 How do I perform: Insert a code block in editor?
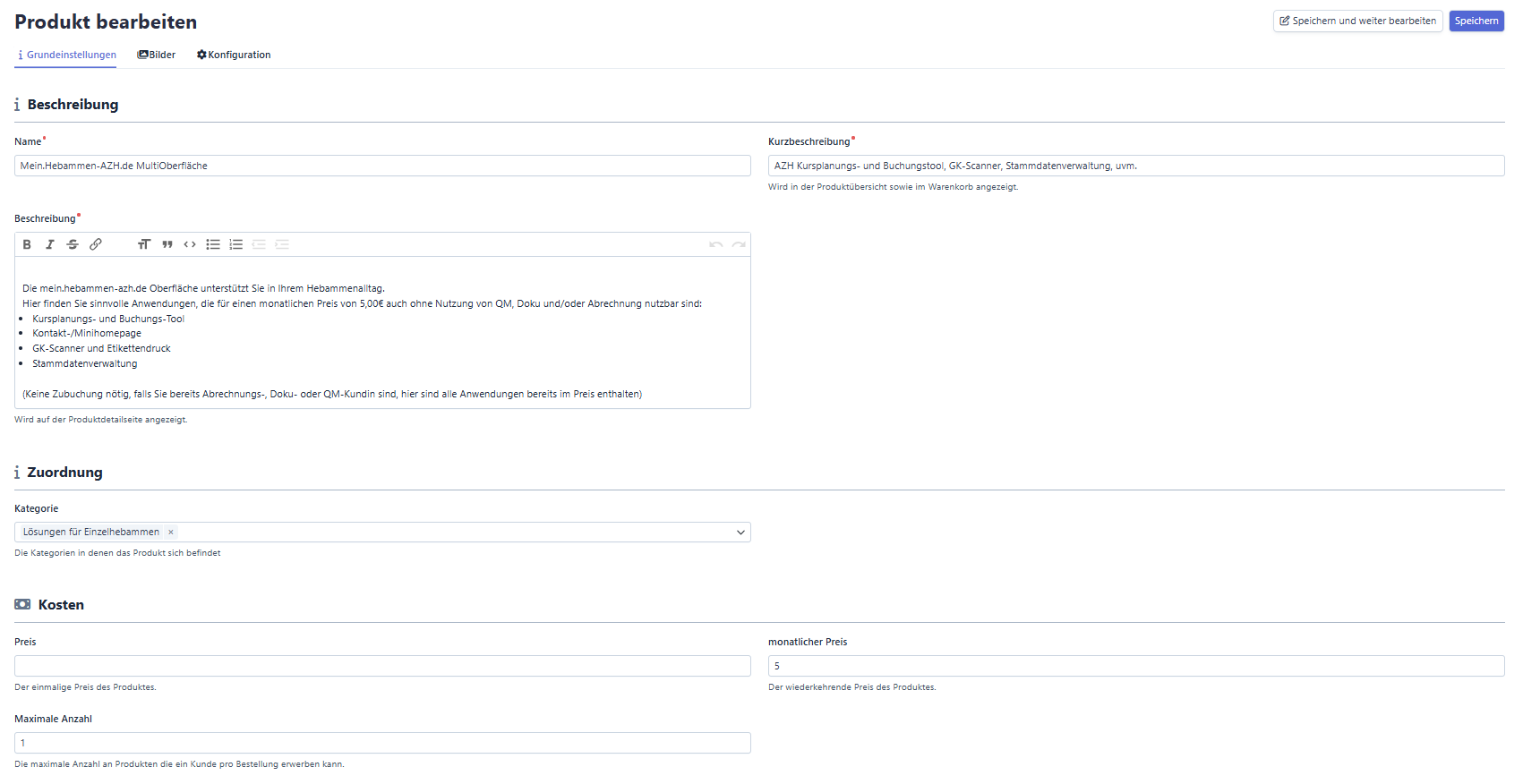[x=190, y=244]
